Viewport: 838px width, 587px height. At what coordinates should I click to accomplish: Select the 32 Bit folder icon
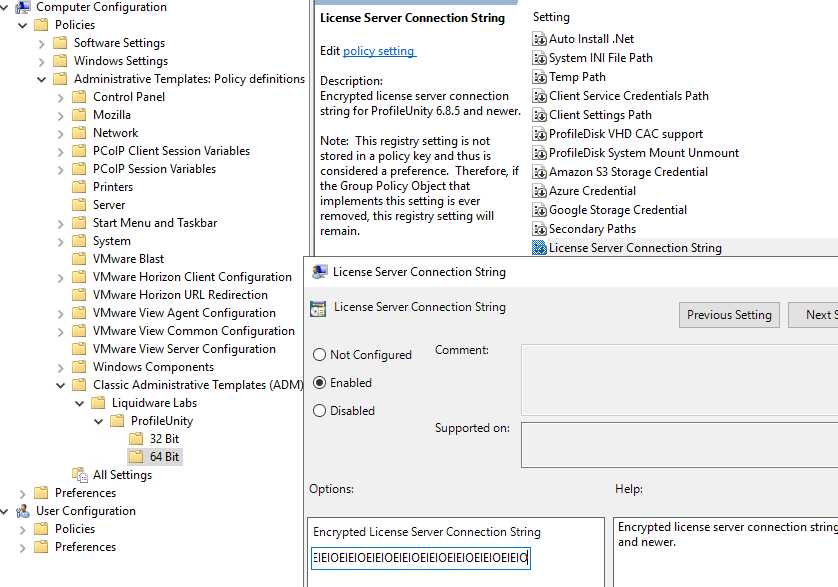click(x=136, y=439)
